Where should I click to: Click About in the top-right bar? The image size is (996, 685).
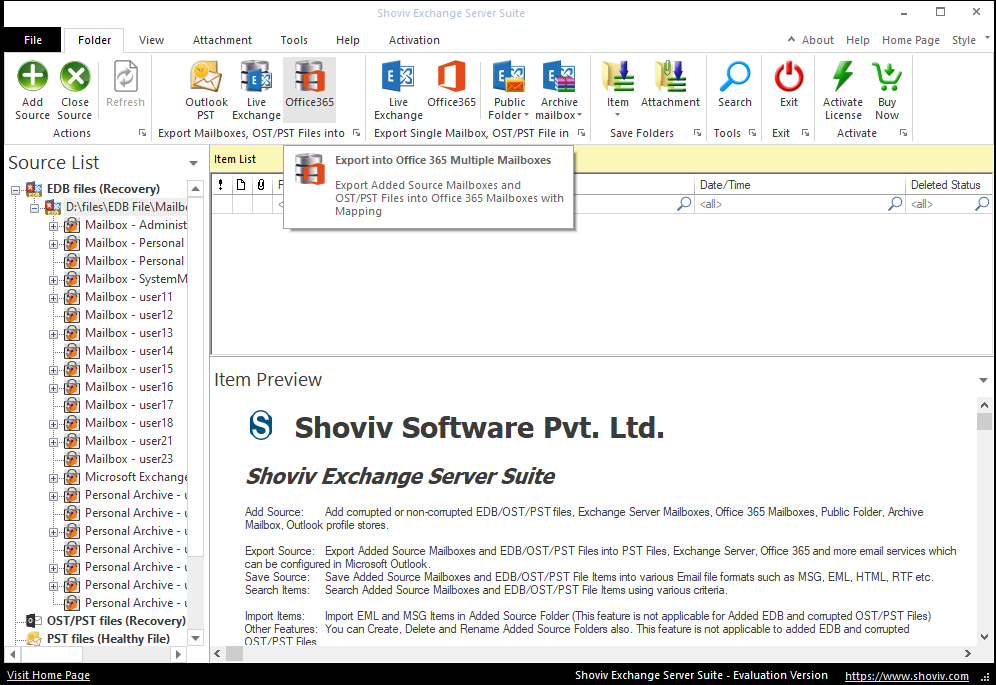coord(818,40)
